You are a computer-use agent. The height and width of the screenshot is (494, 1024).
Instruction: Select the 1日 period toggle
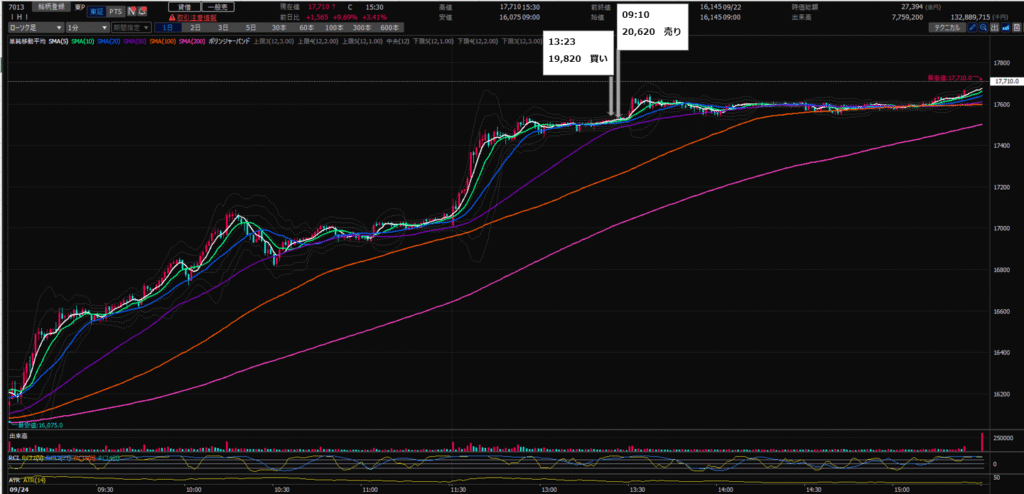[167, 29]
